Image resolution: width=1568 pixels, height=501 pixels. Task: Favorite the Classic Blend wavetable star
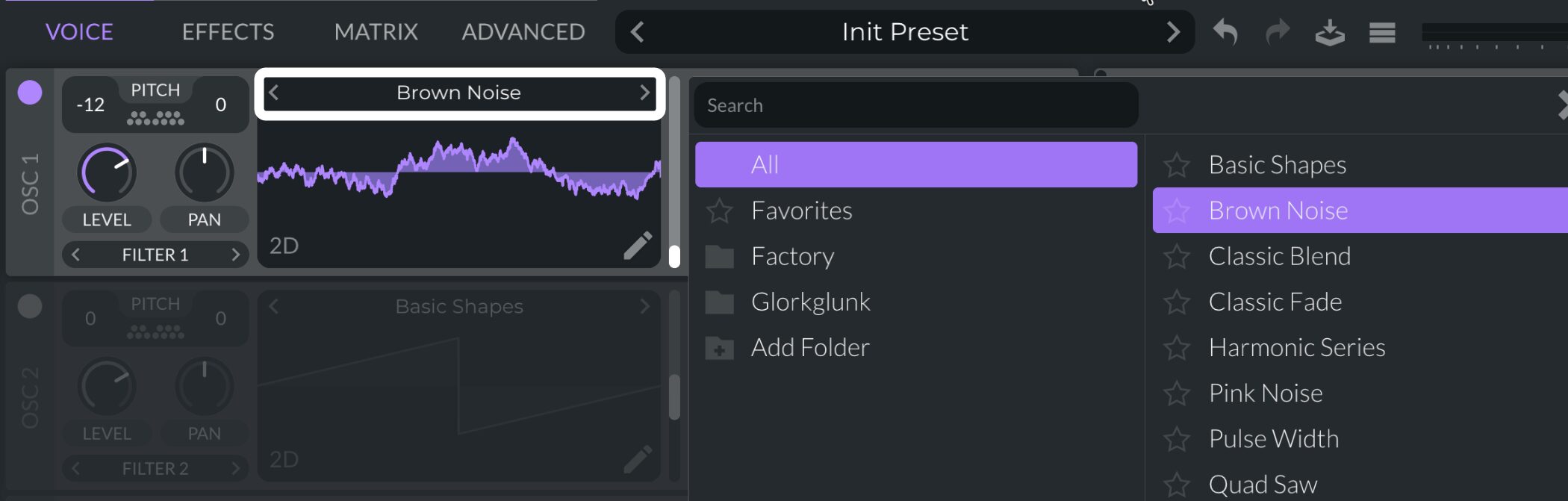point(1177,257)
